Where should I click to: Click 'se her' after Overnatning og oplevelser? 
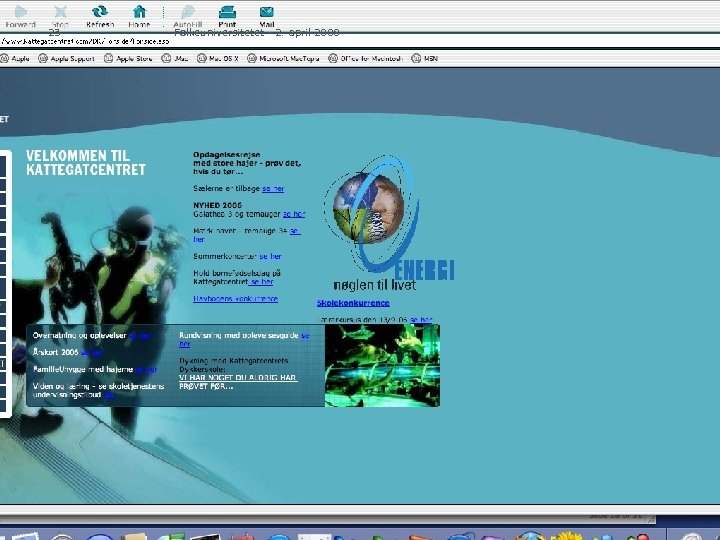pos(140,336)
